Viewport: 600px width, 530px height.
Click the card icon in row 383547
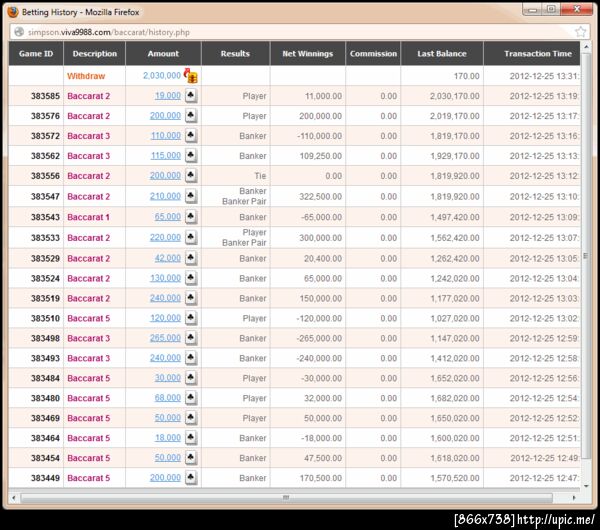click(191, 196)
